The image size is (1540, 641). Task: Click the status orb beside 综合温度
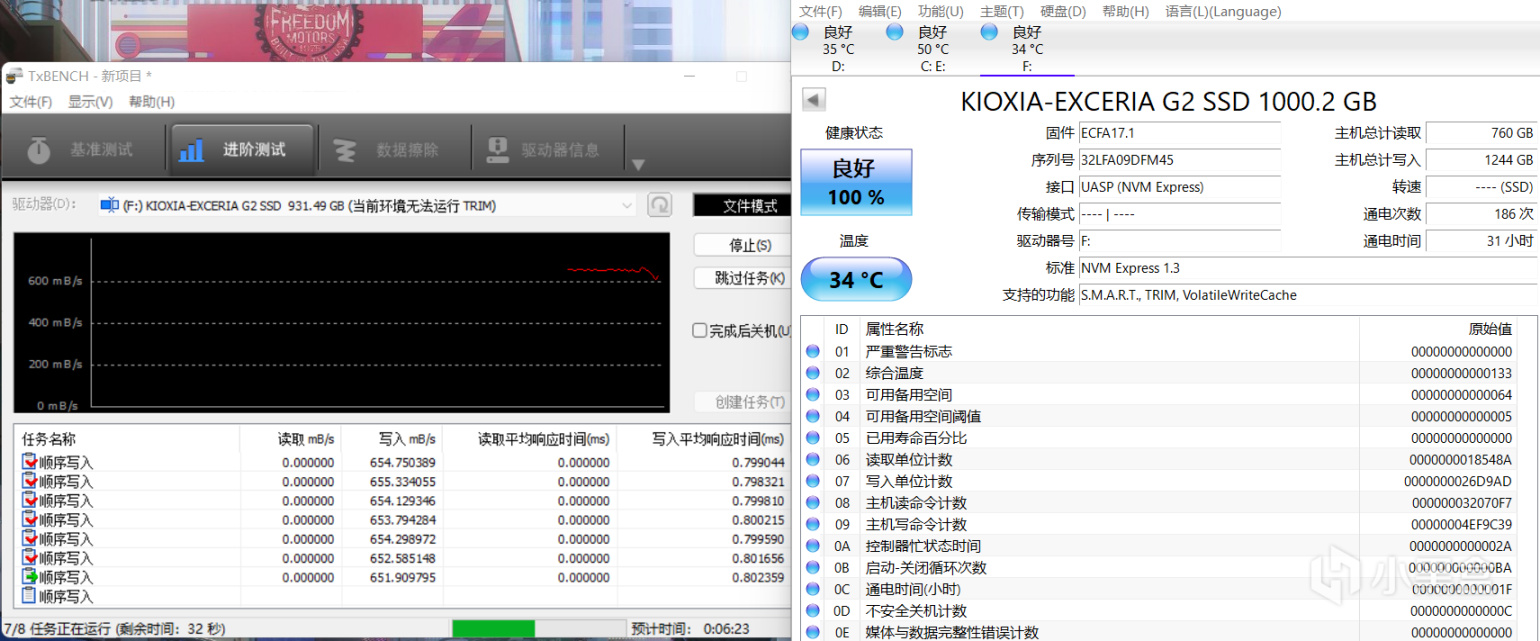(x=813, y=373)
